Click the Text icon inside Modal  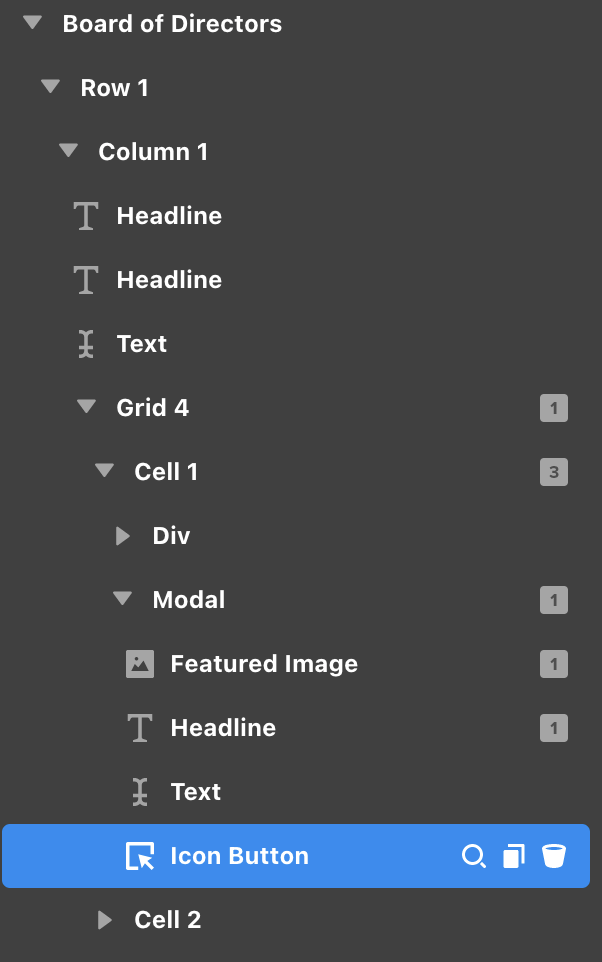coord(140,792)
